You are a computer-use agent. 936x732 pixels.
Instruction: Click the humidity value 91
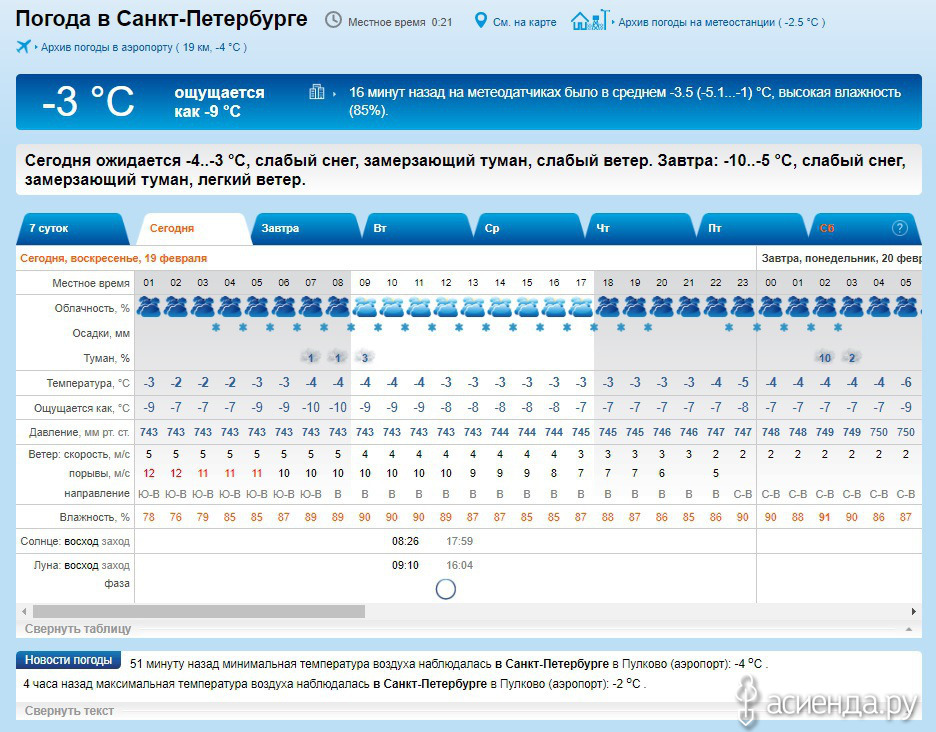pos(824,517)
